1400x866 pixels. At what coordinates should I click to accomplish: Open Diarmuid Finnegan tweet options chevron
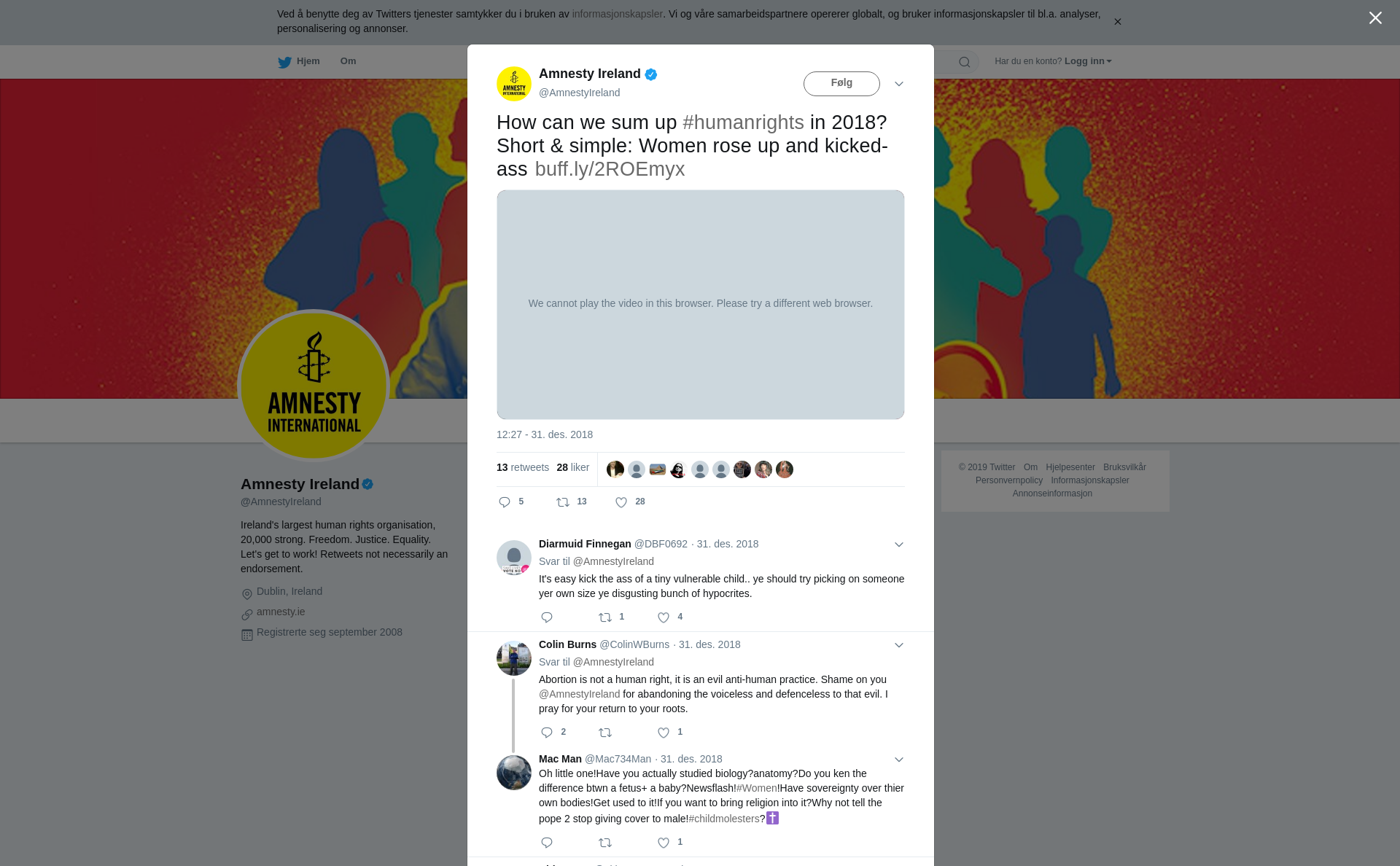tap(899, 545)
